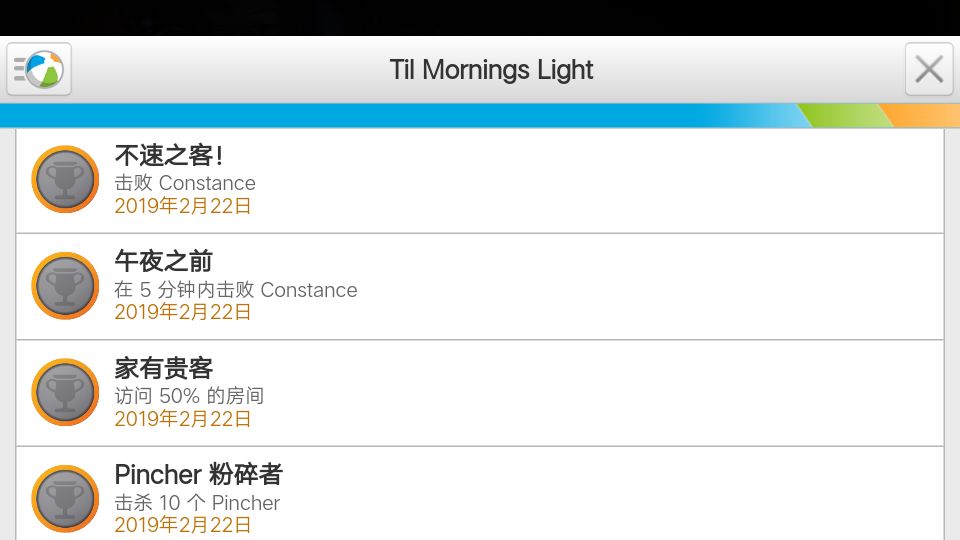Click the trophy icon for 不速之客!
This screenshot has height=540, width=960.
click(x=65, y=180)
